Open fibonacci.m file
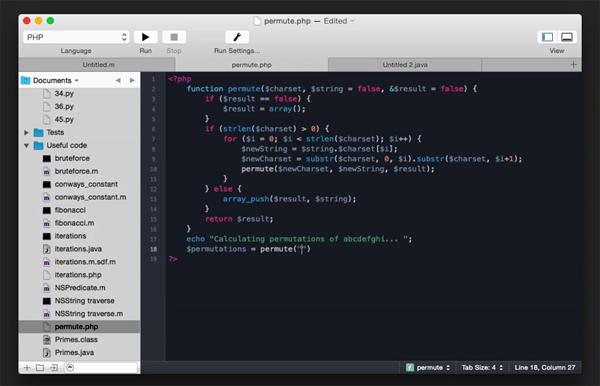The width and height of the screenshot is (600, 386). point(74,223)
